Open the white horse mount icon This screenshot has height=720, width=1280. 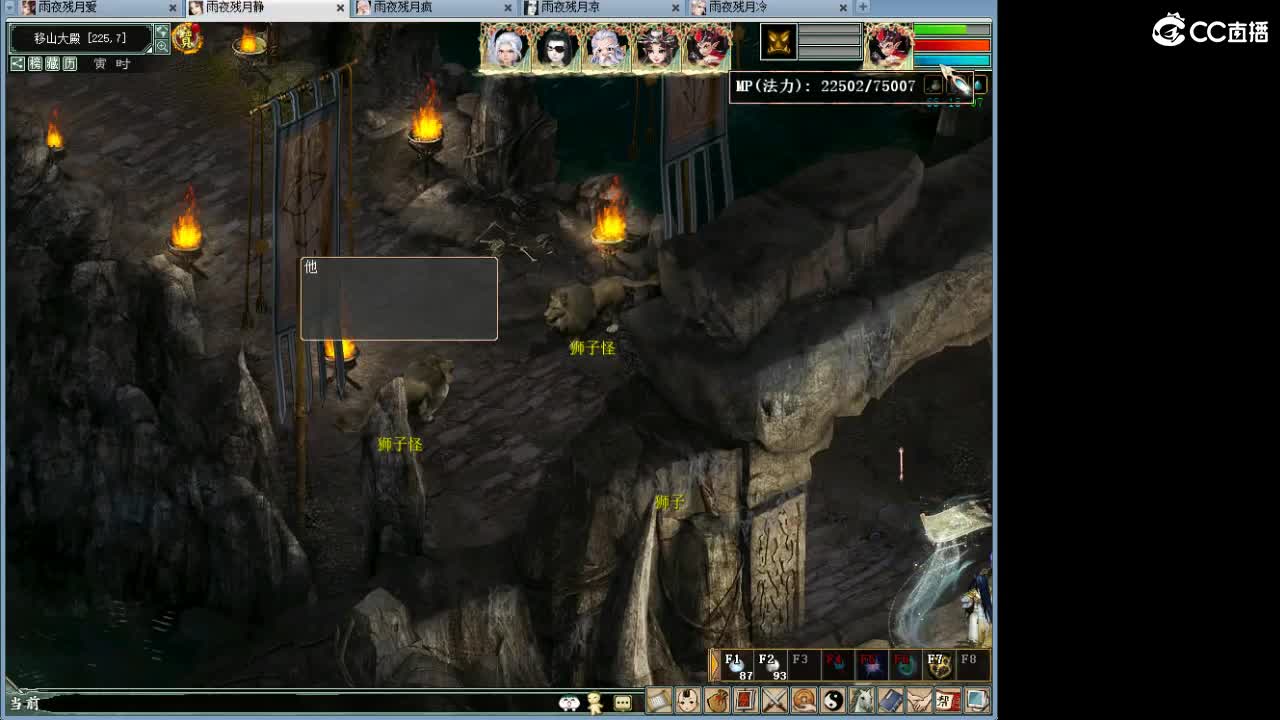coord(862,700)
